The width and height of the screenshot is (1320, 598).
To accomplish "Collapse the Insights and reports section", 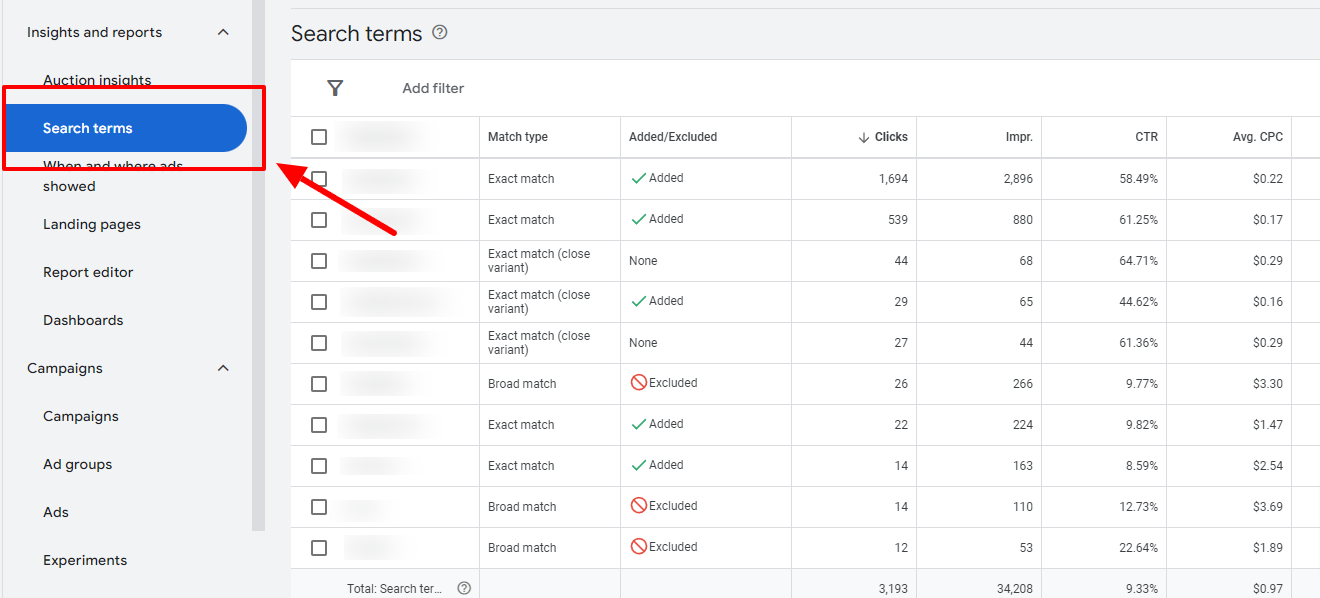I will pos(223,32).
